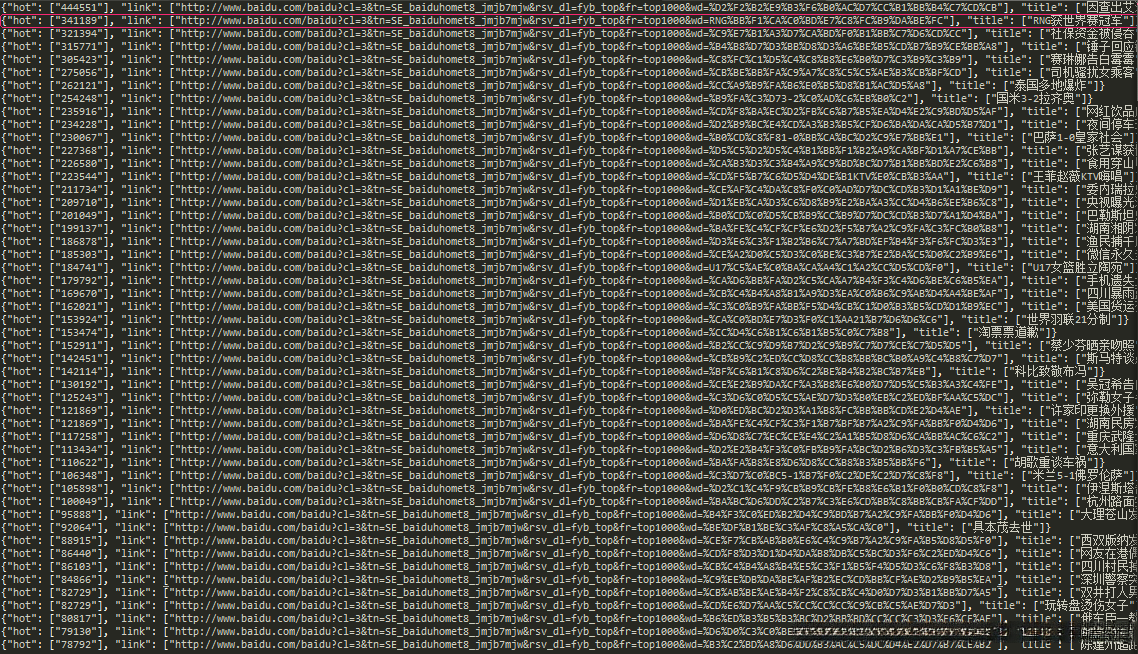Click the hot value "227368"
The width and height of the screenshot is (1138, 654).
(x=80, y=150)
